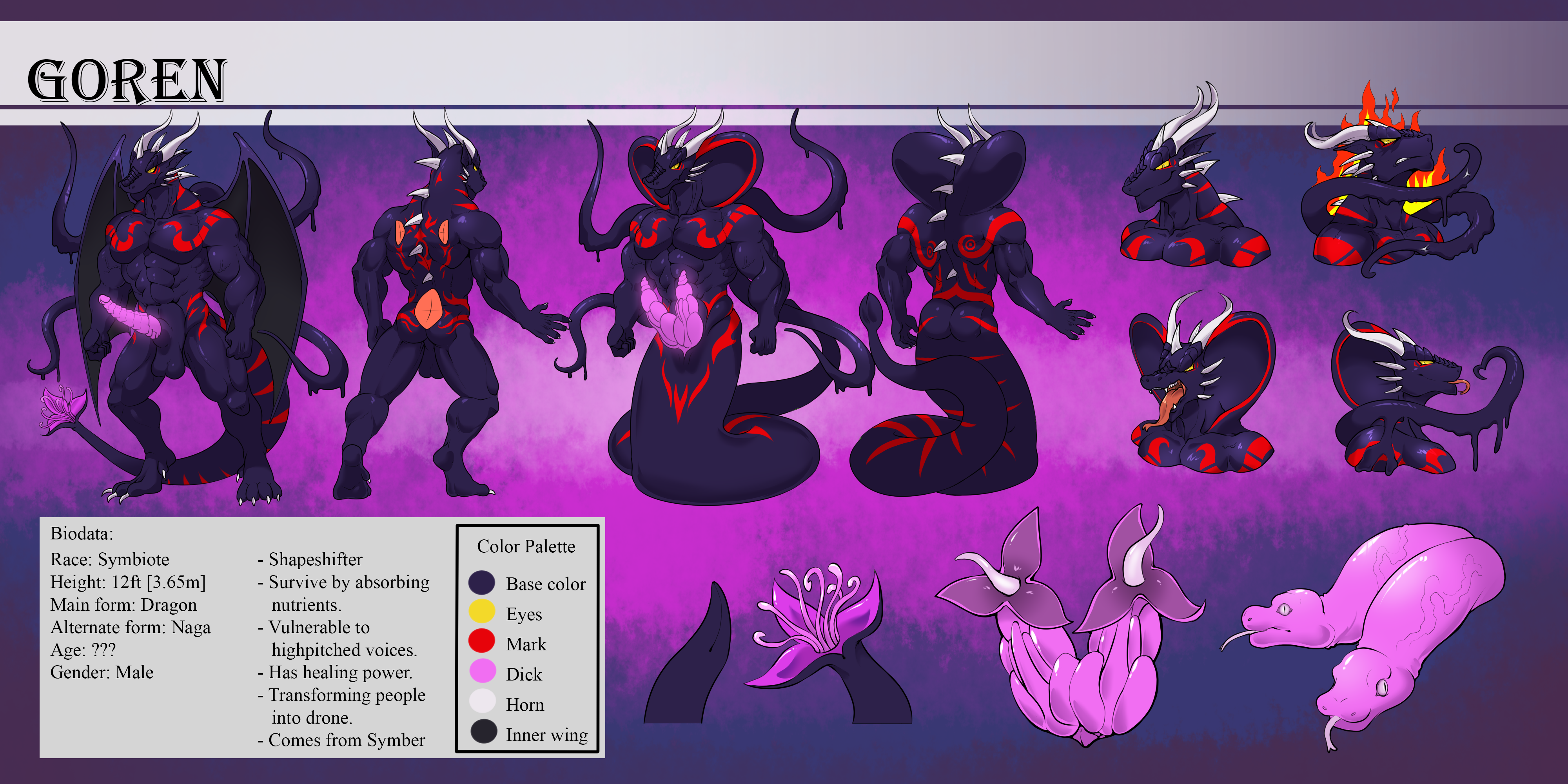Click the 'Transforming people' trait text
The height and width of the screenshot is (784, 1568).
point(347,695)
